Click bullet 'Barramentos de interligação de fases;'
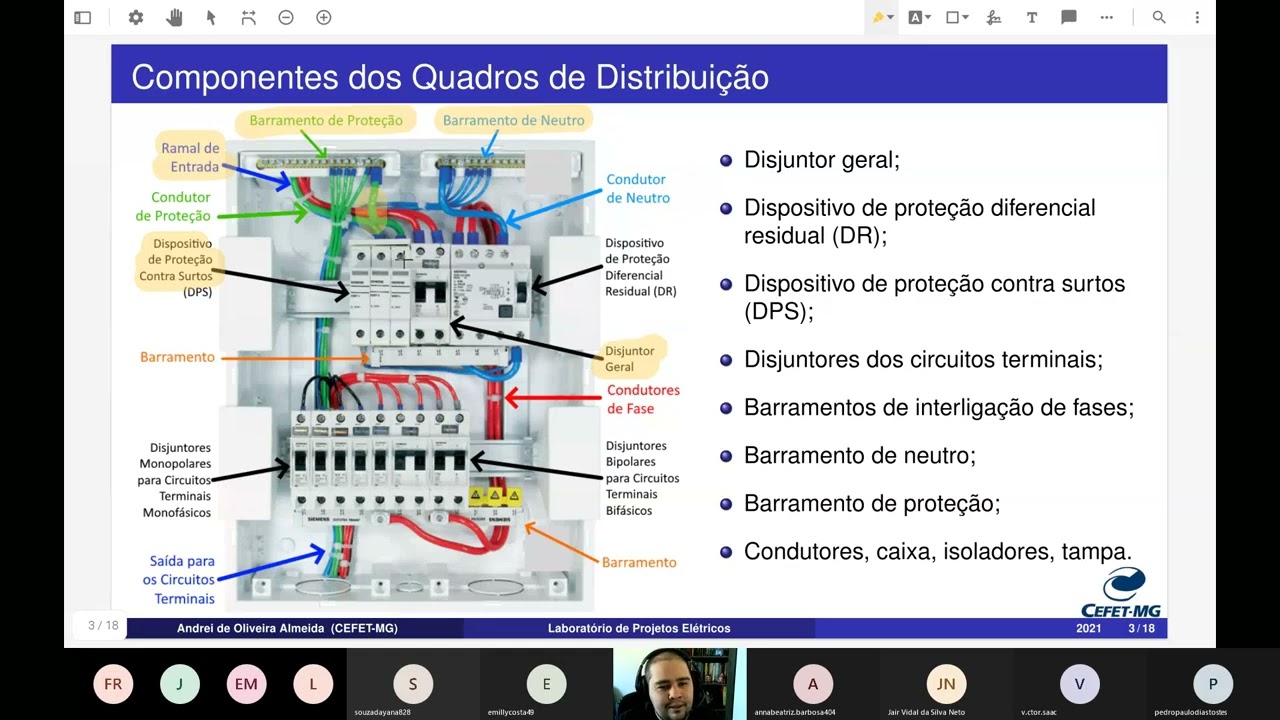Viewport: 1280px width, 720px height. tap(939, 407)
